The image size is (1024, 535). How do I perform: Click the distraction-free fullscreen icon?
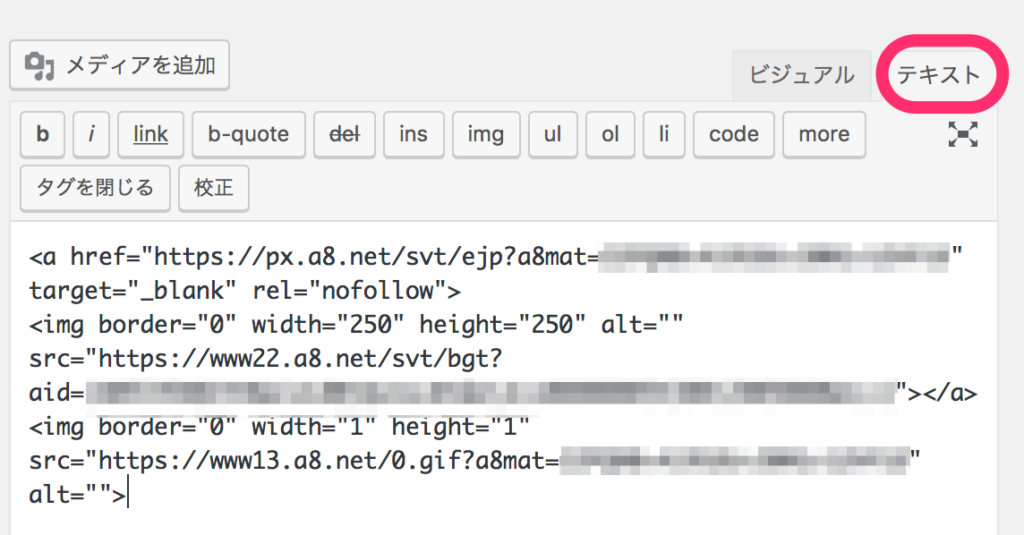pos(962,135)
